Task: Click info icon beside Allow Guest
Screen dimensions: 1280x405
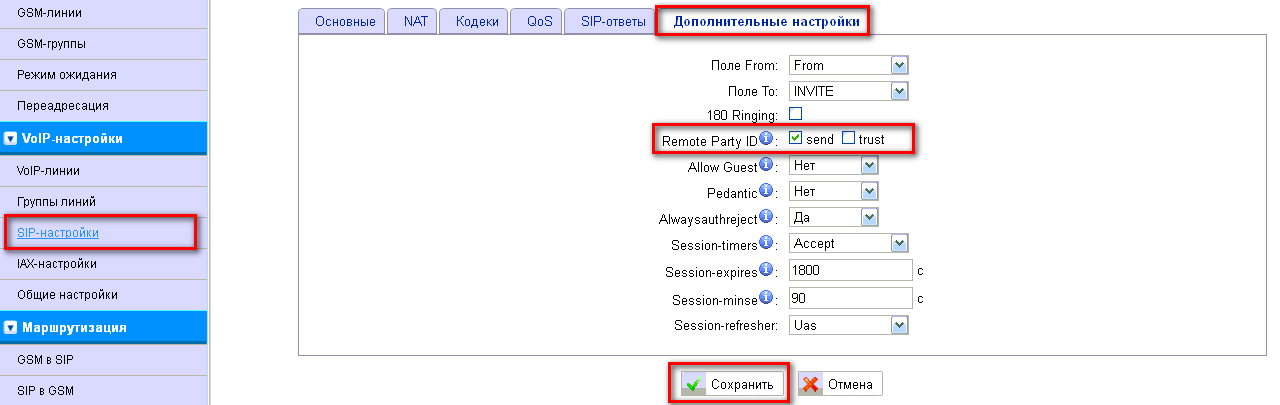Action: (x=766, y=164)
